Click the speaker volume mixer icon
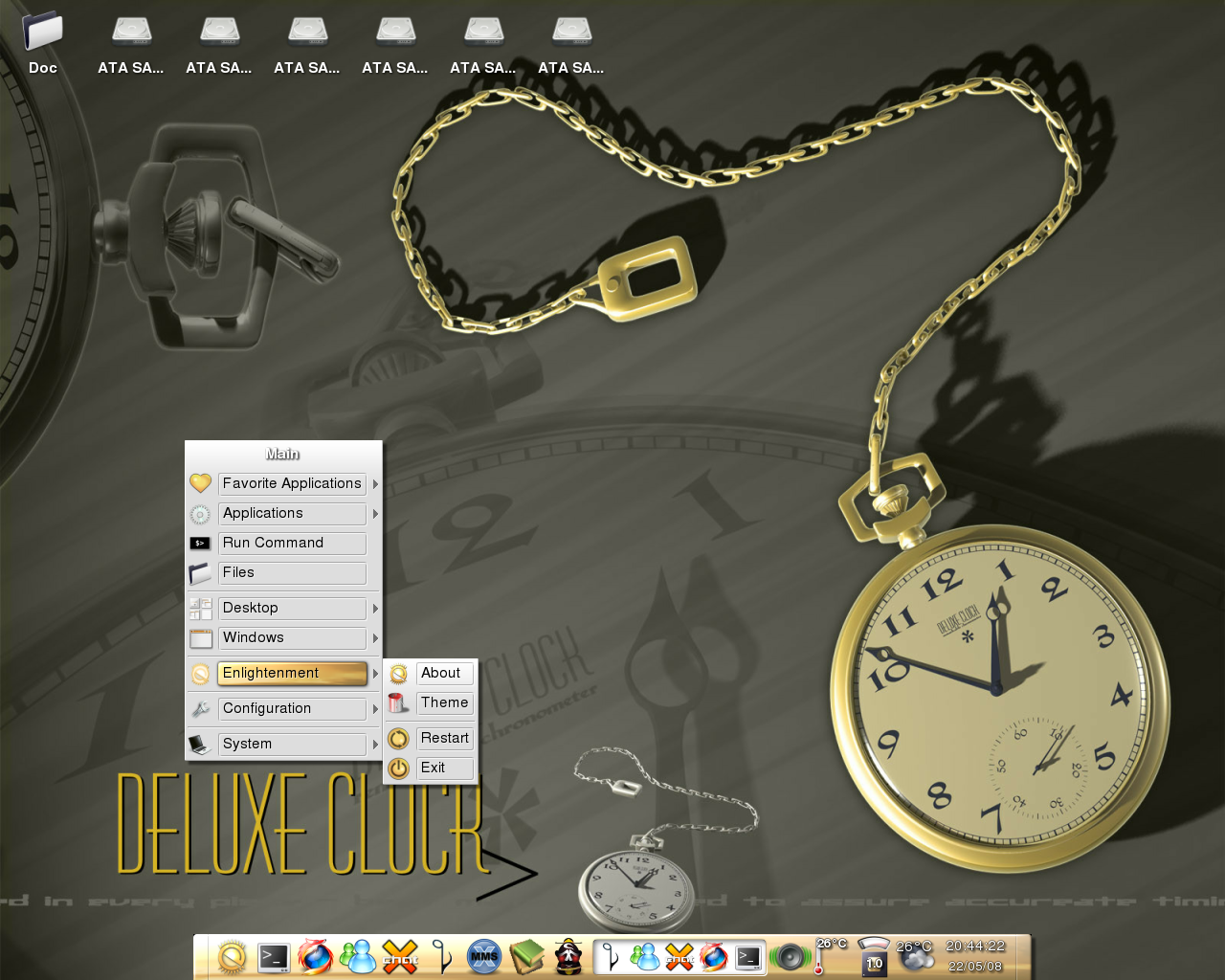The image size is (1225, 980). coord(791,956)
